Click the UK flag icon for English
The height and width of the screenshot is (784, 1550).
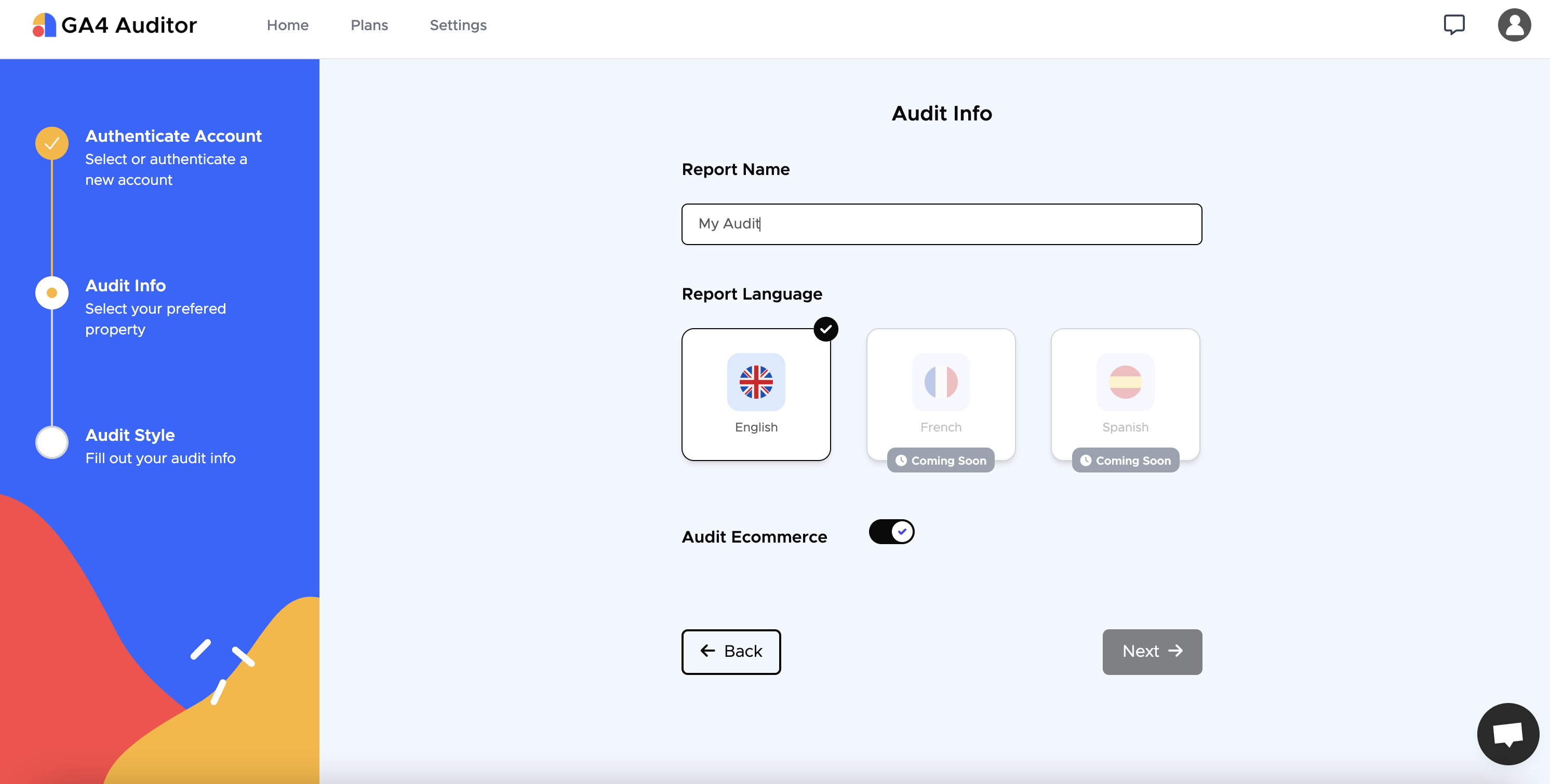point(756,382)
